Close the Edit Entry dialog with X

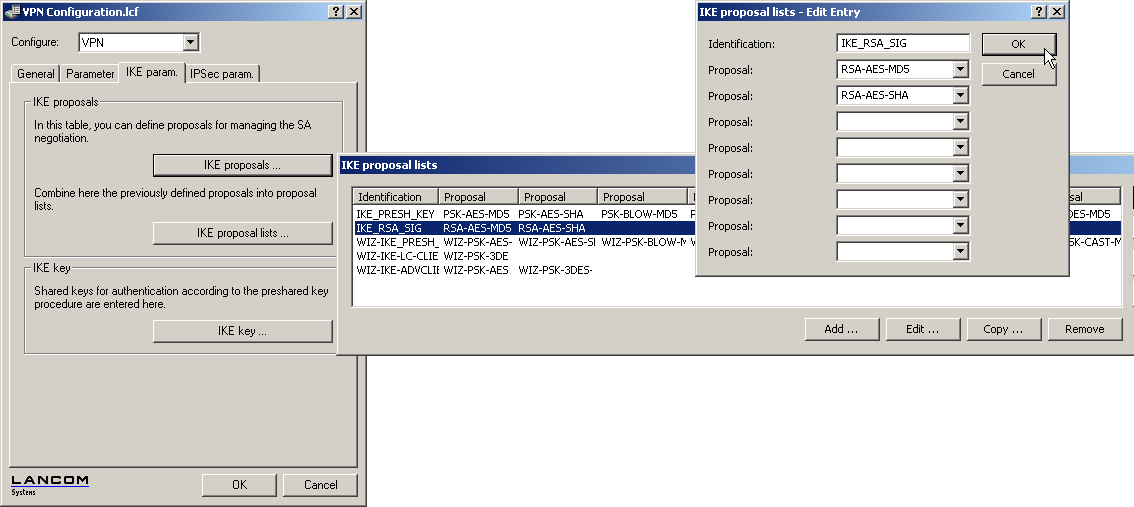click(1056, 11)
